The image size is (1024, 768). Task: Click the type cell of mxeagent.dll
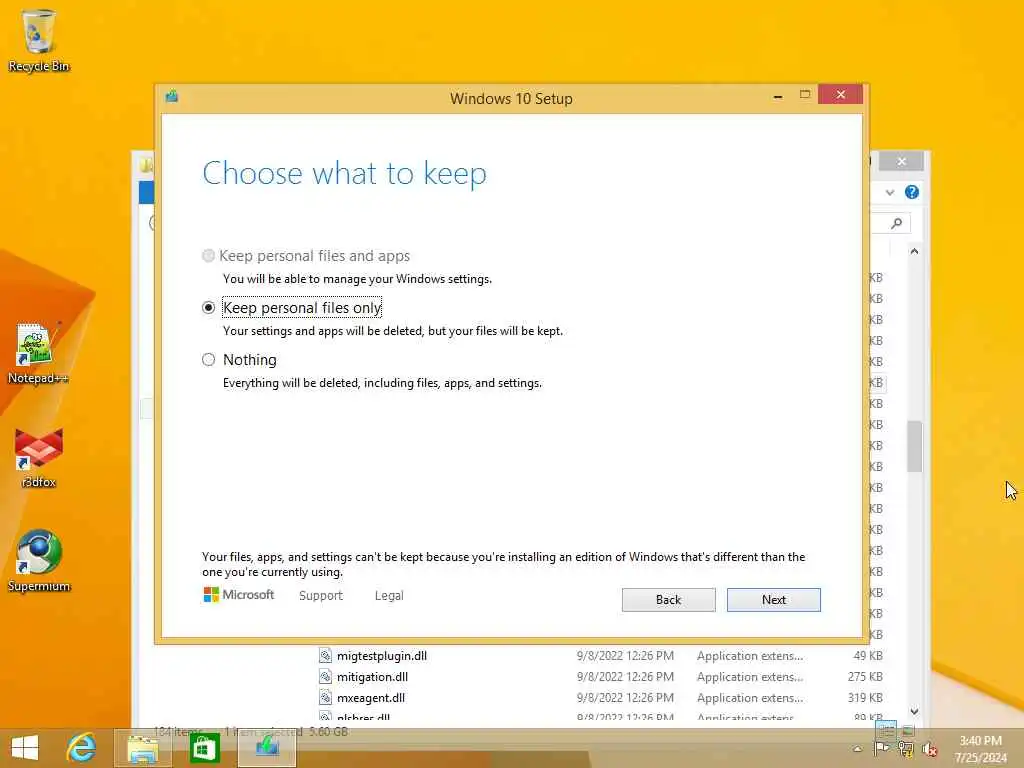750,697
